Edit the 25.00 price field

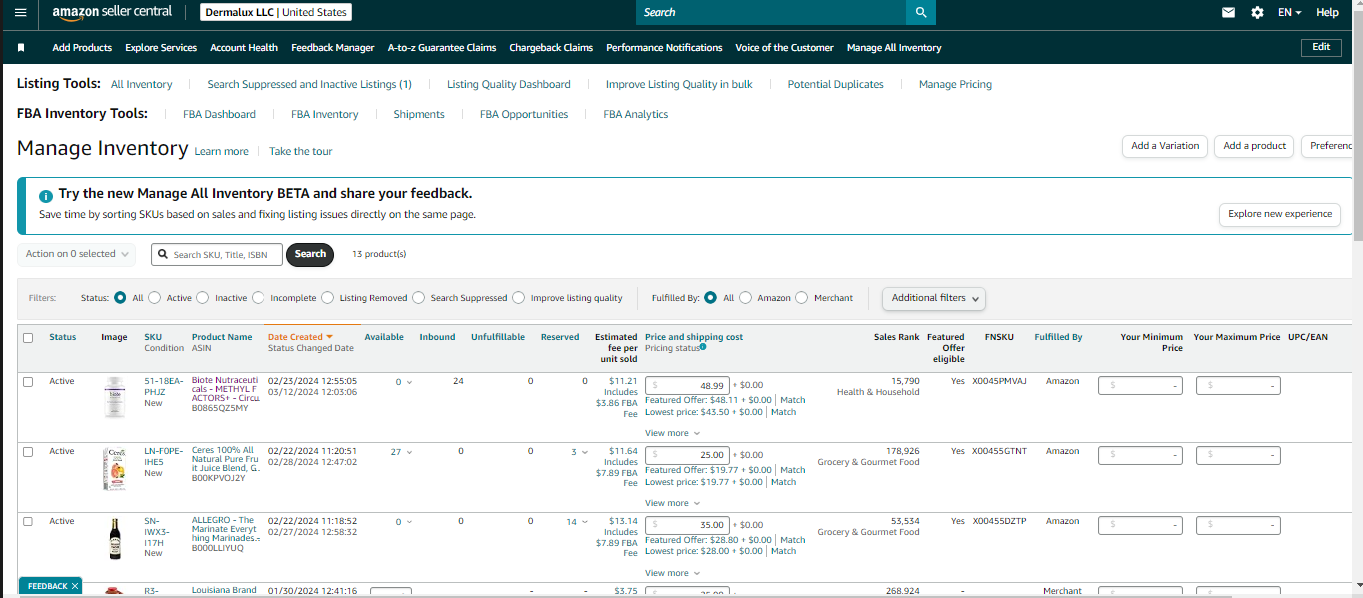(688, 455)
